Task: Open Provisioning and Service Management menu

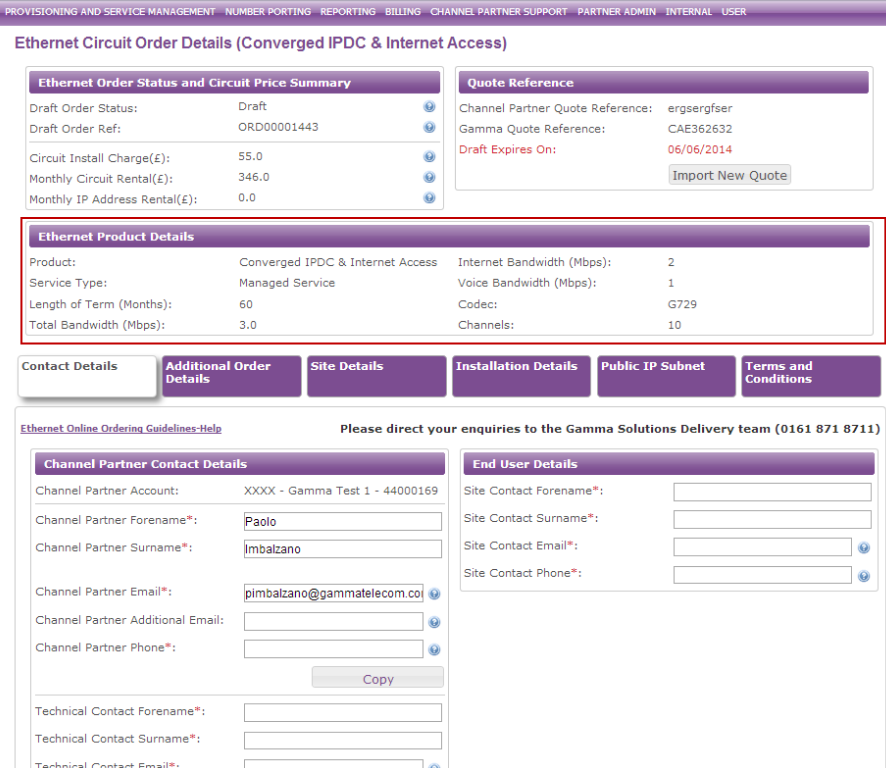Action: [x=110, y=11]
